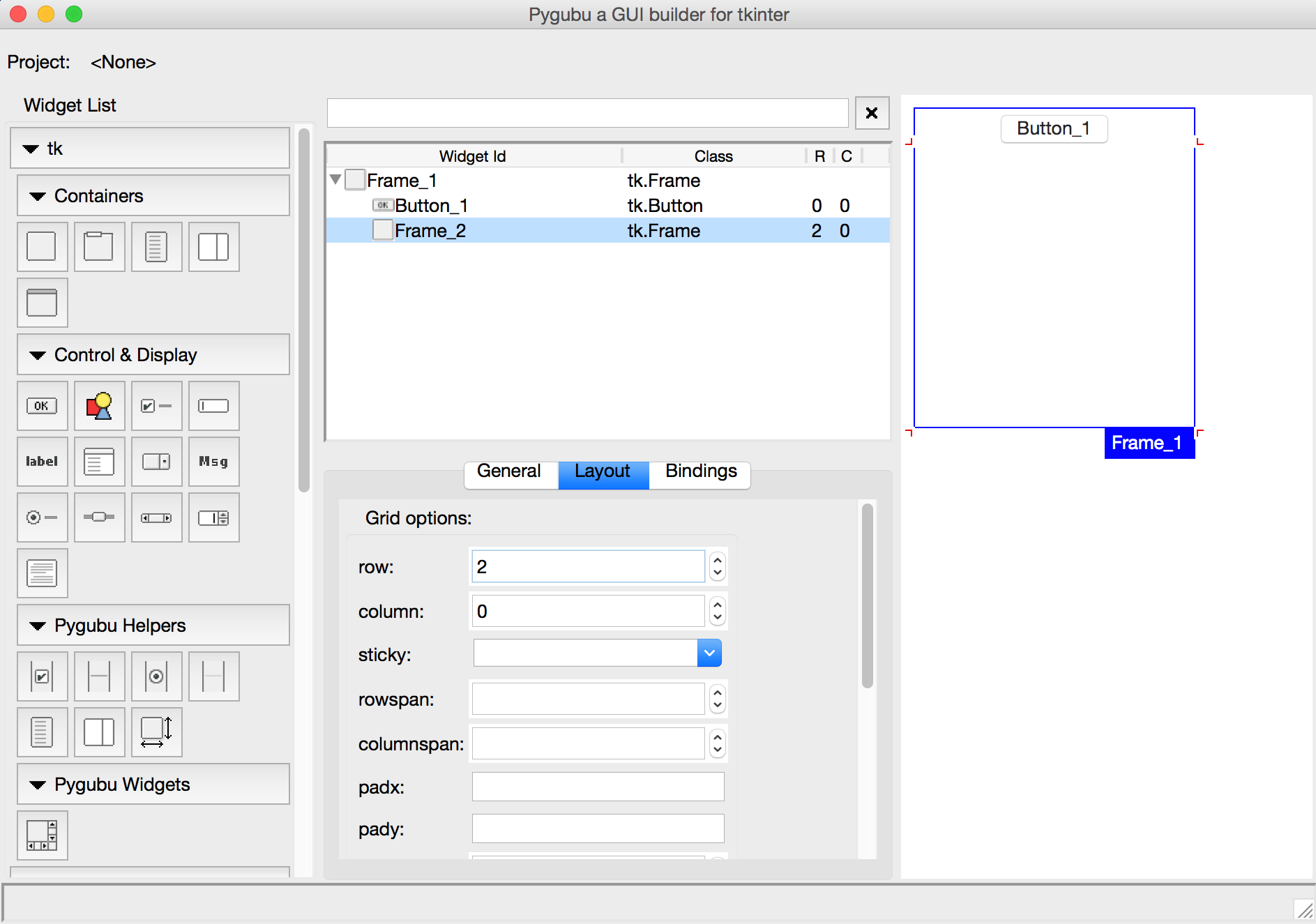Viewport: 1316px width, 924px height.
Task: Pick the box with resize arrows helper icon
Action: click(156, 732)
